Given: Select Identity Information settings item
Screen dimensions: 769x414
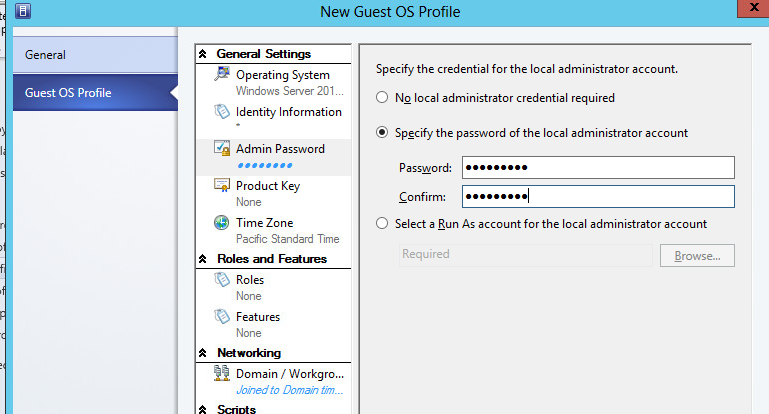Looking at the screenshot, I should pos(274,120).
